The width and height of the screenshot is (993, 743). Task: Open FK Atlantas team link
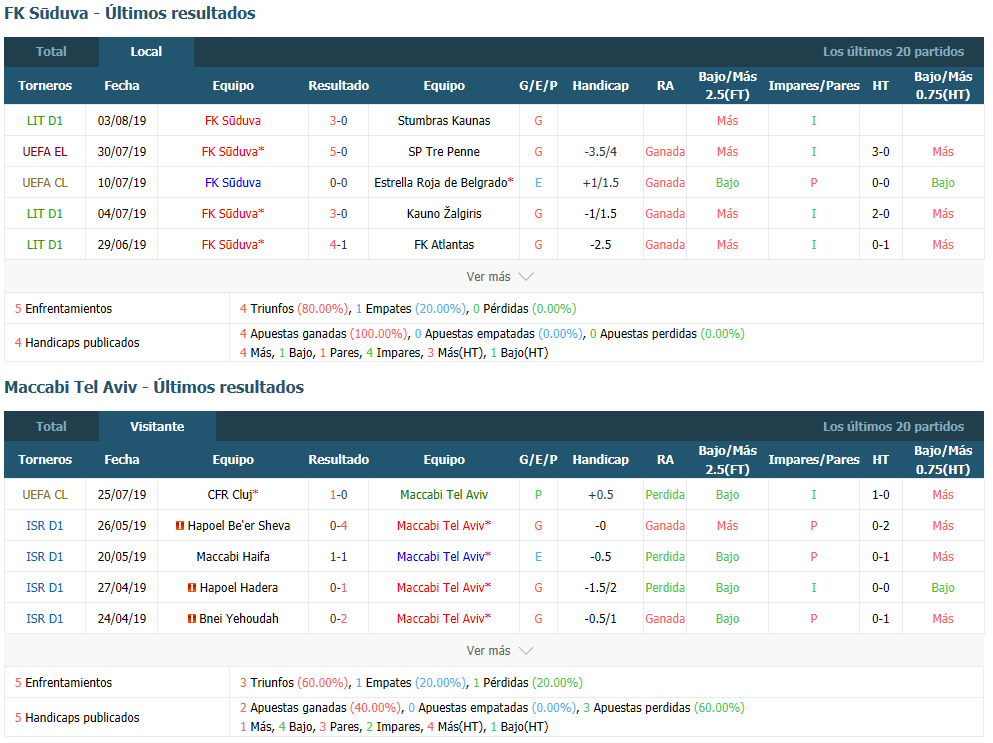444,245
